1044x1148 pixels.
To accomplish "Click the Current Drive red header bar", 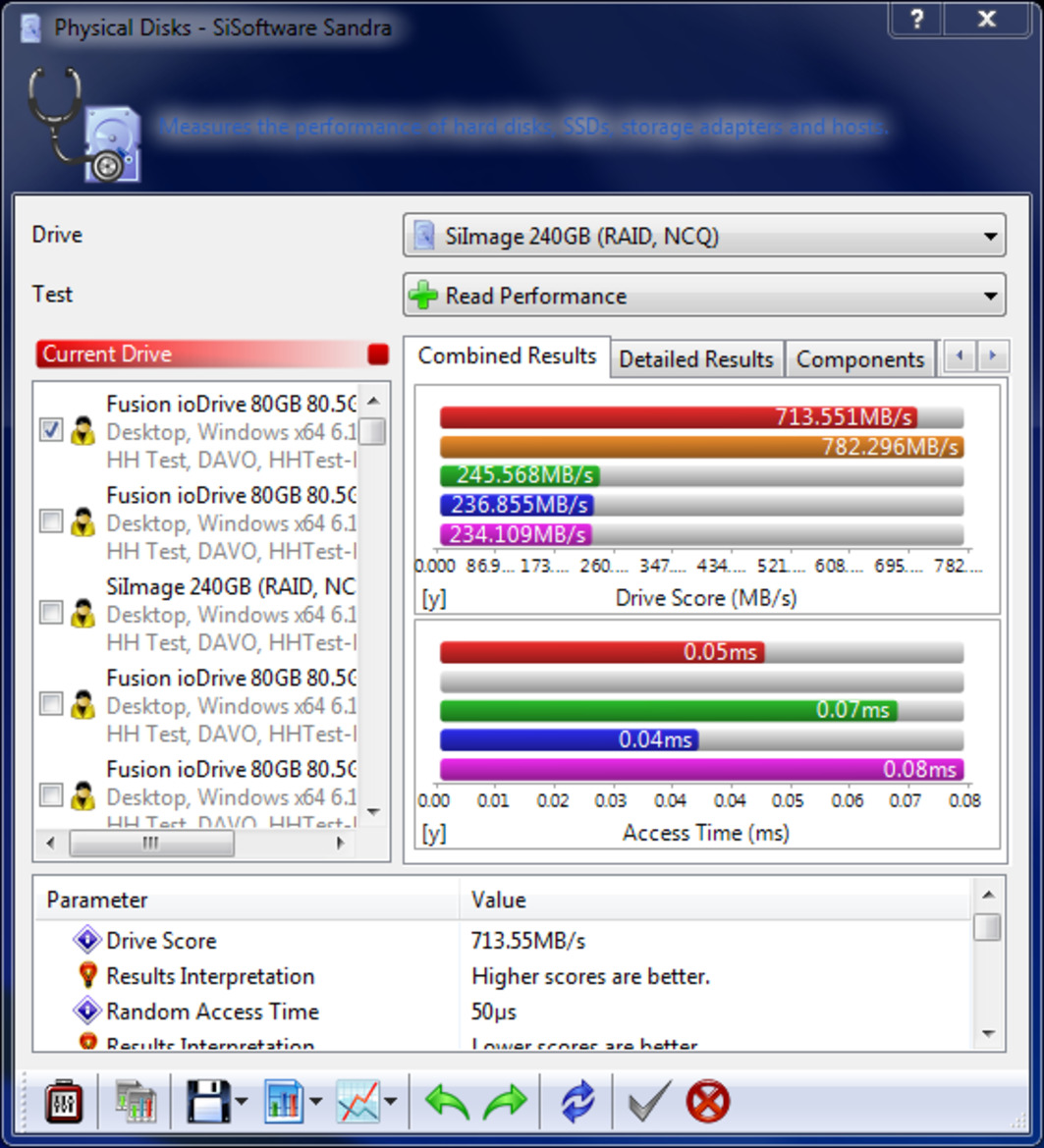I will click(212, 355).
